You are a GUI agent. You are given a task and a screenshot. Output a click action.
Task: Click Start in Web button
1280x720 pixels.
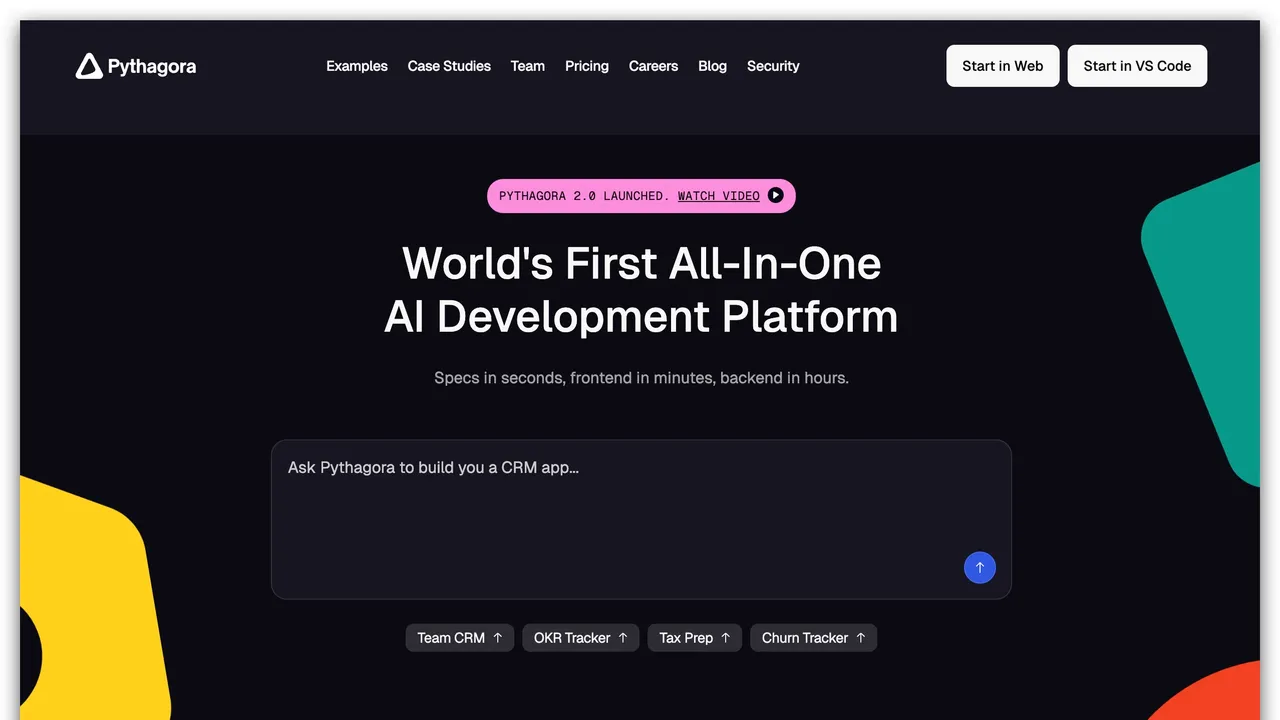pyautogui.click(x=1003, y=66)
